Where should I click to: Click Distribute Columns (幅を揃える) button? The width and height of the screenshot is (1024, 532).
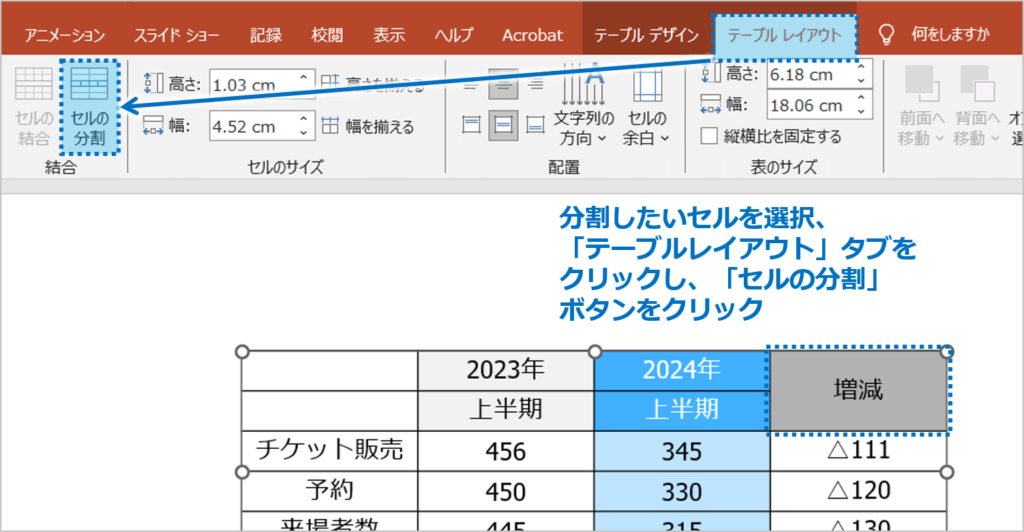pos(368,126)
